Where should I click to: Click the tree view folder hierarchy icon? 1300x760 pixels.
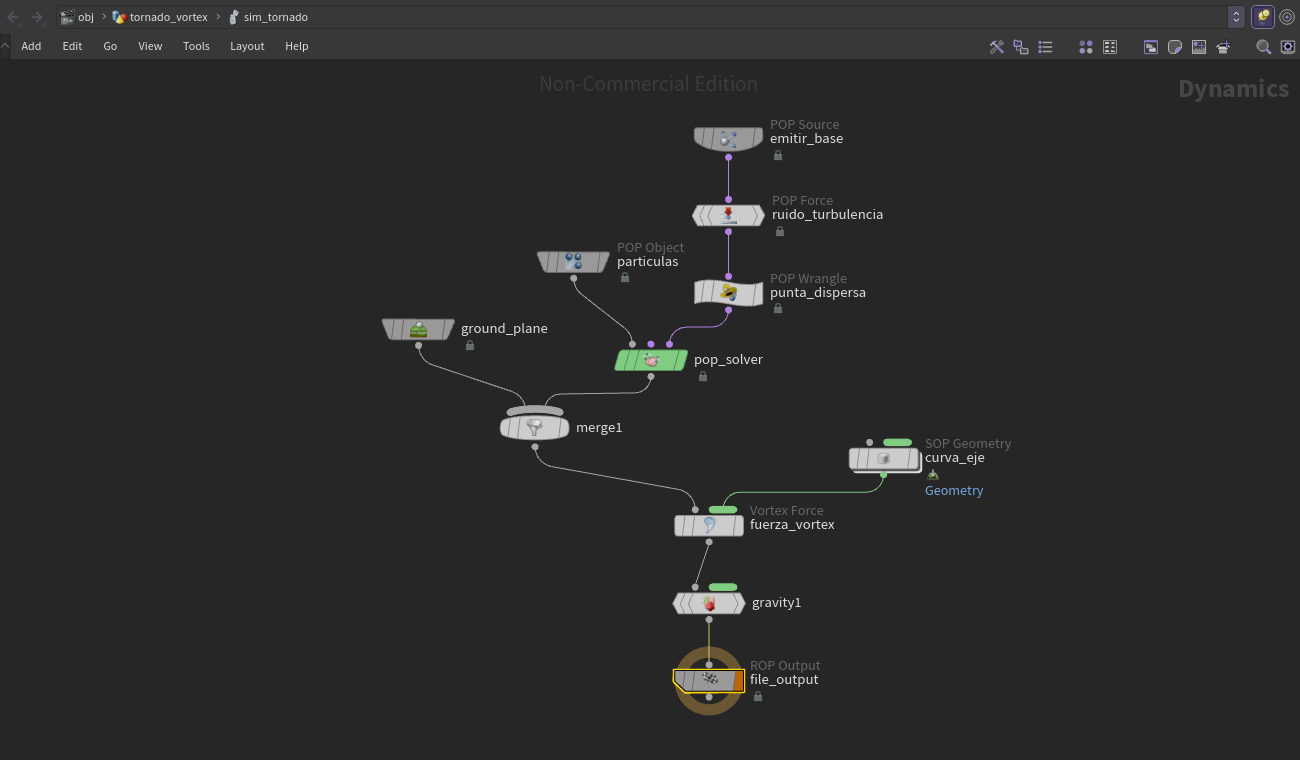tap(1021, 47)
